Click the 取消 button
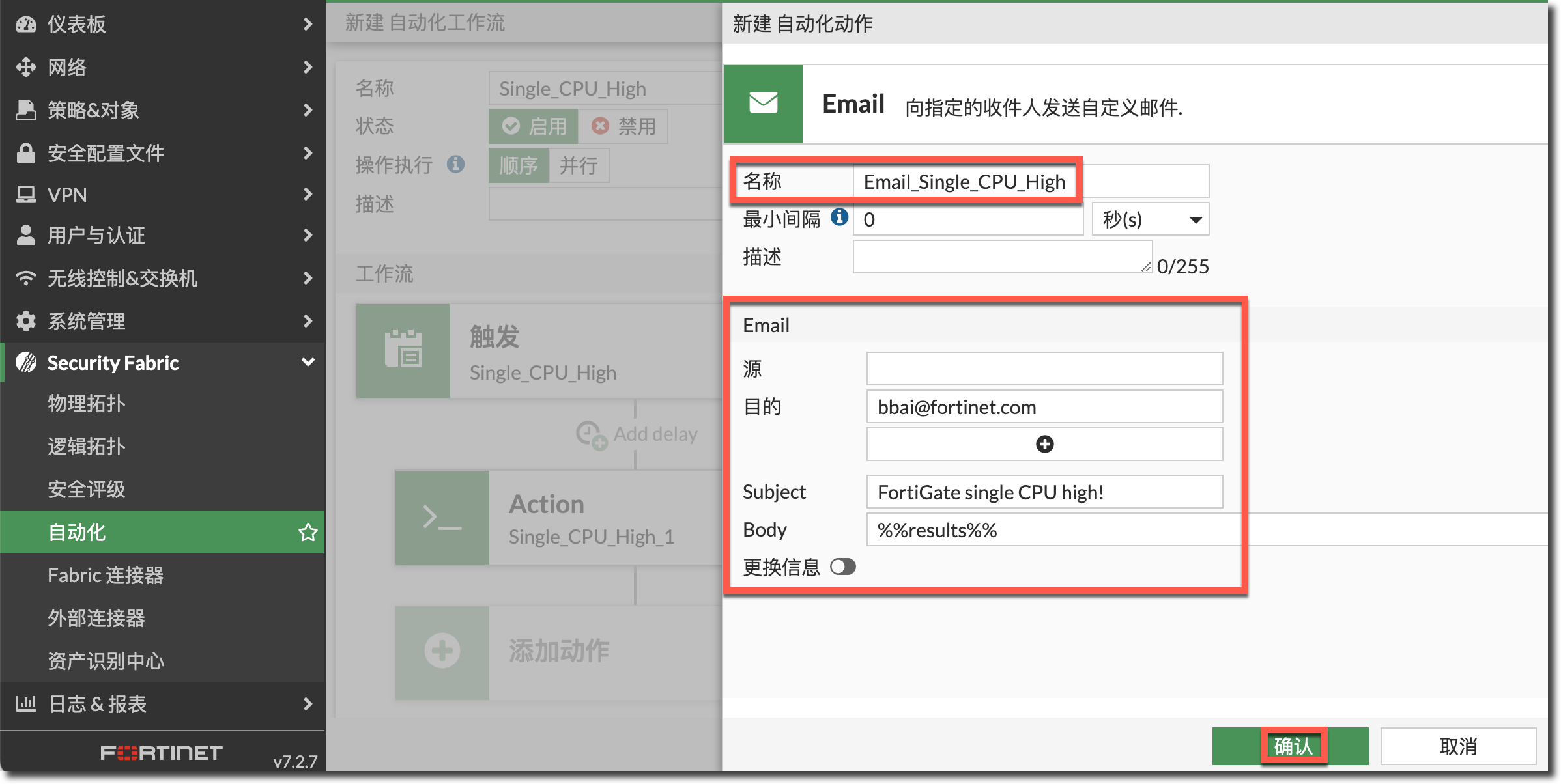 pyautogui.click(x=1457, y=746)
